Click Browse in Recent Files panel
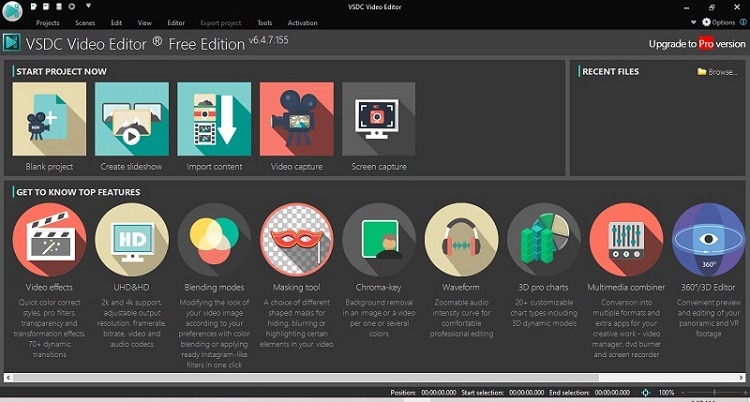The height and width of the screenshot is (402, 750). (717, 72)
